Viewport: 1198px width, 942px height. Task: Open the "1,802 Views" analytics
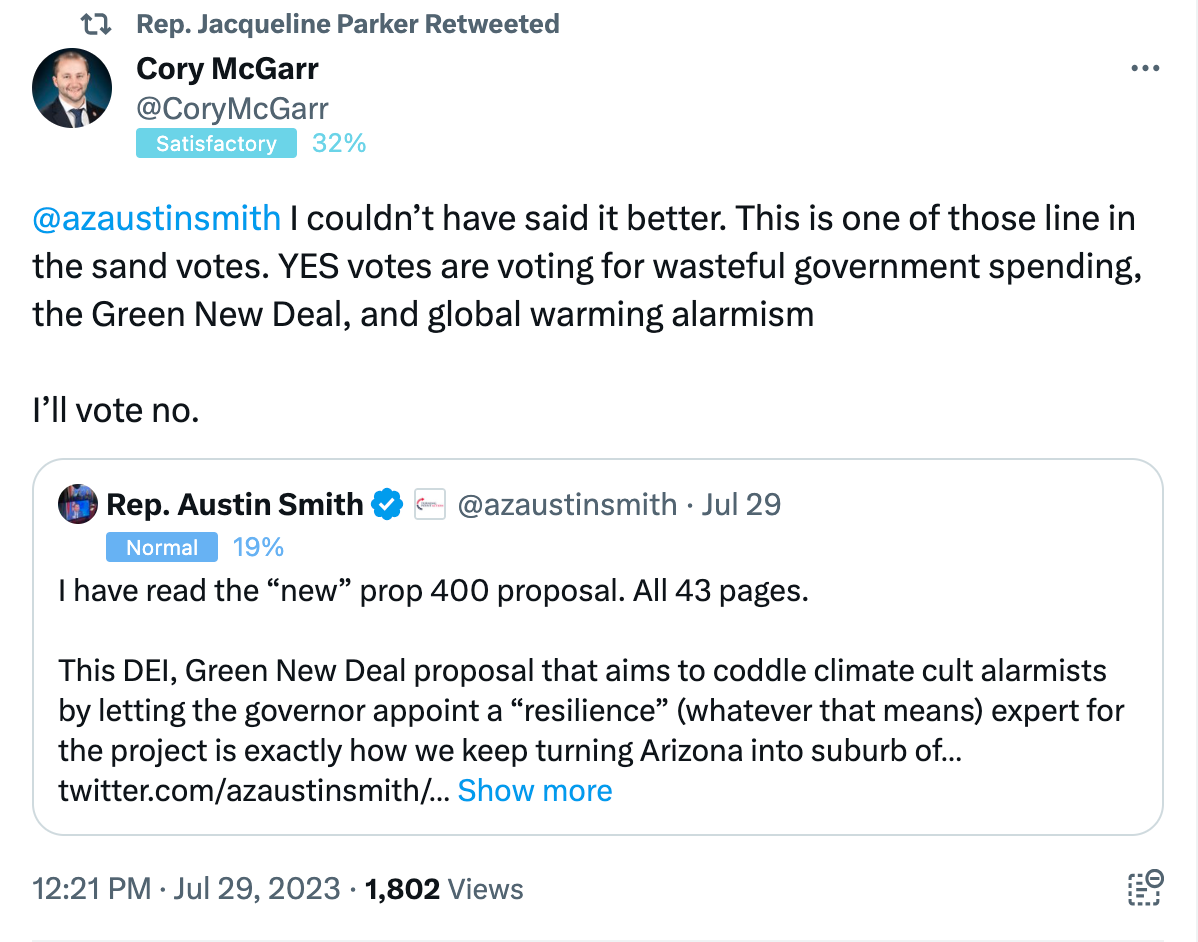[444, 888]
